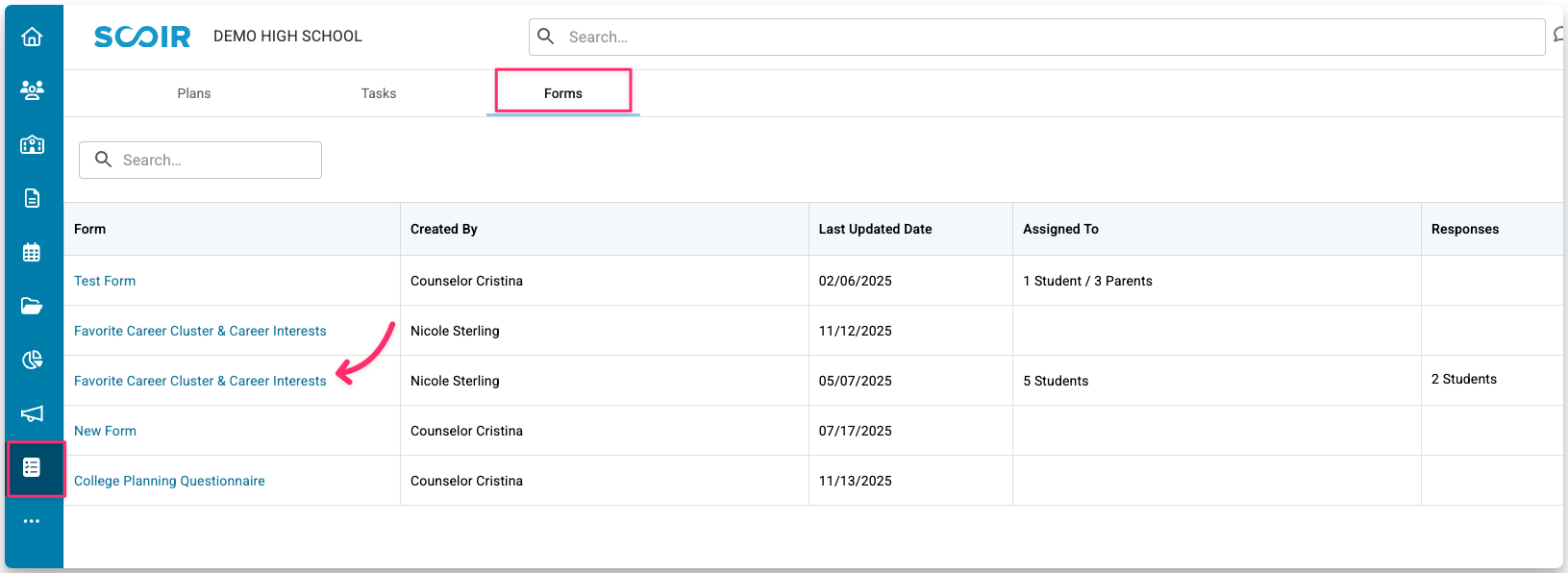Open the College Planning Questionnaire form
Screen dimensions: 1568x573
coord(169,481)
